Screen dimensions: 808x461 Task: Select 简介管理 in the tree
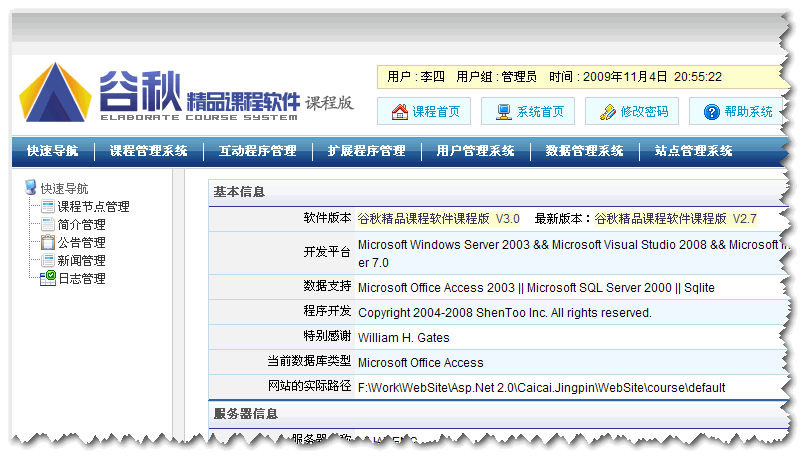click(x=81, y=225)
